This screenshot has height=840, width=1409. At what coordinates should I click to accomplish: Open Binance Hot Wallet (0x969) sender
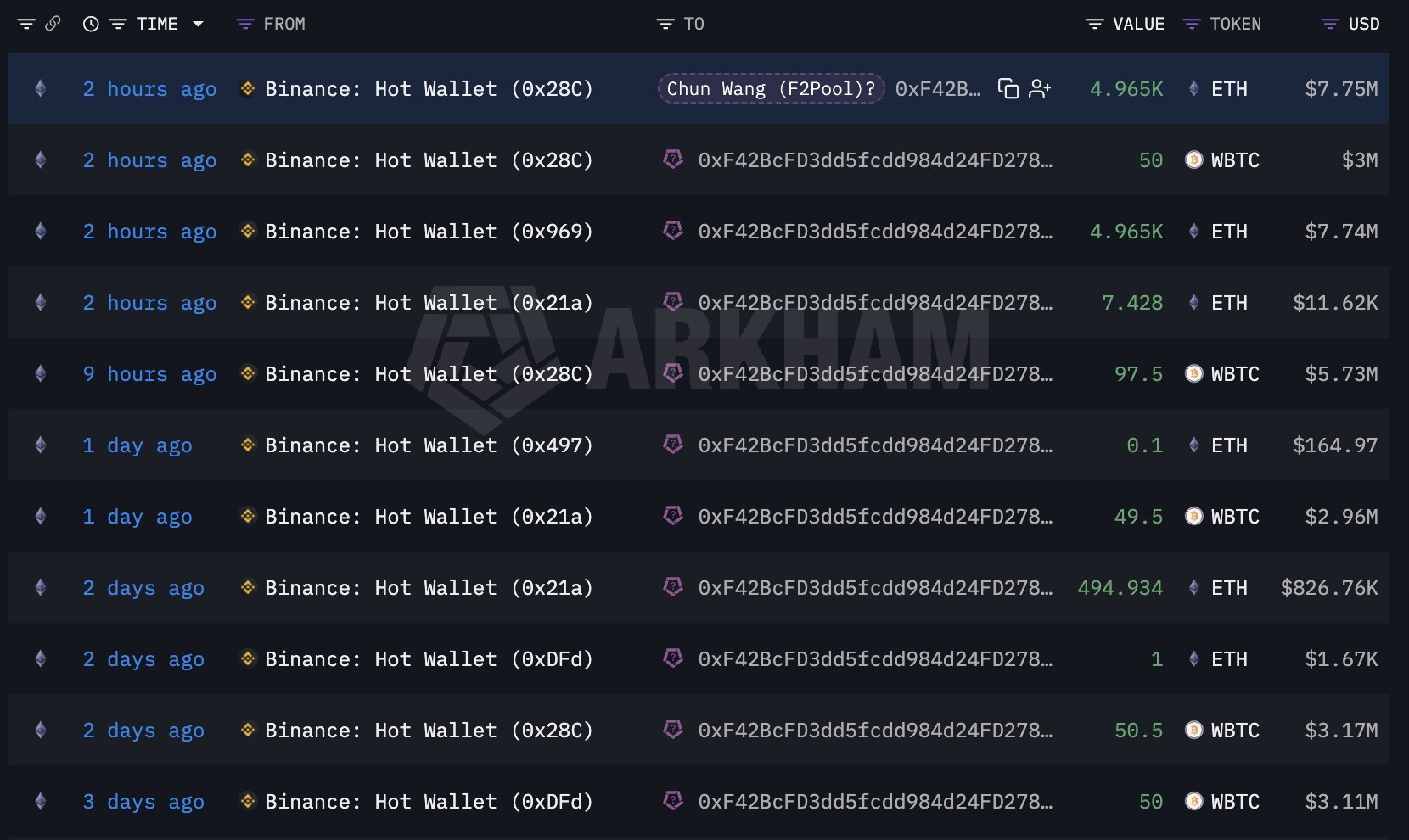click(x=429, y=231)
